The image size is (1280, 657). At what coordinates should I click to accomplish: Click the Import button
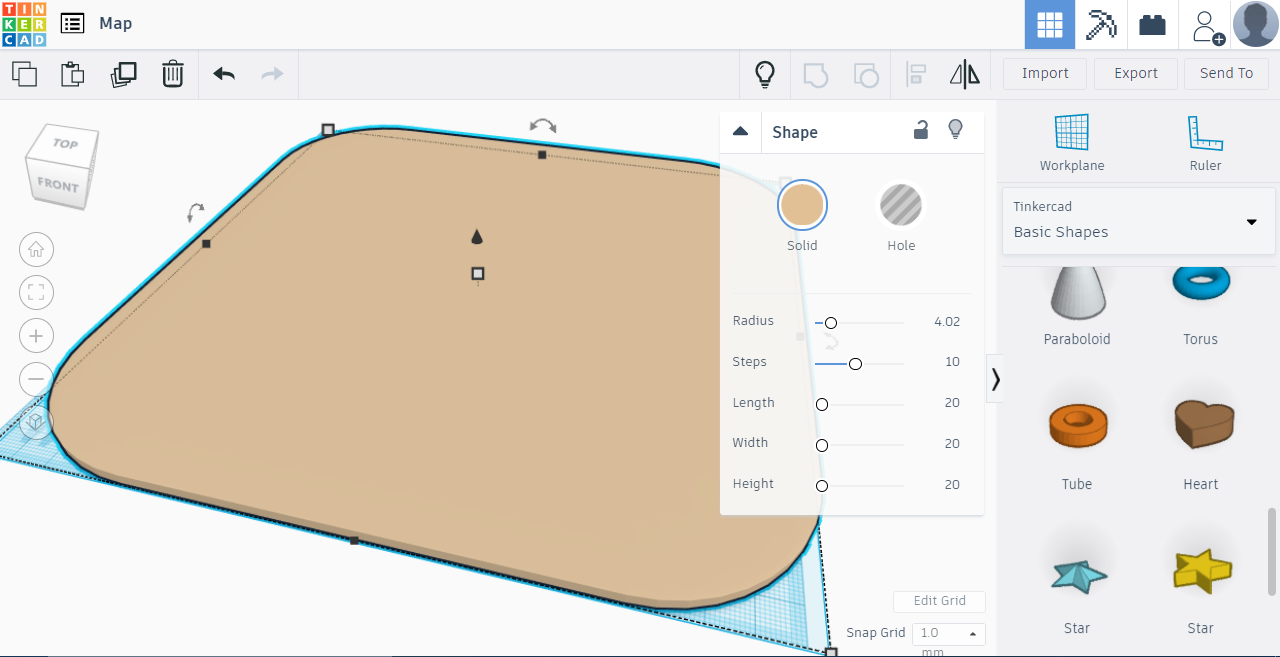(x=1045, y=73)
